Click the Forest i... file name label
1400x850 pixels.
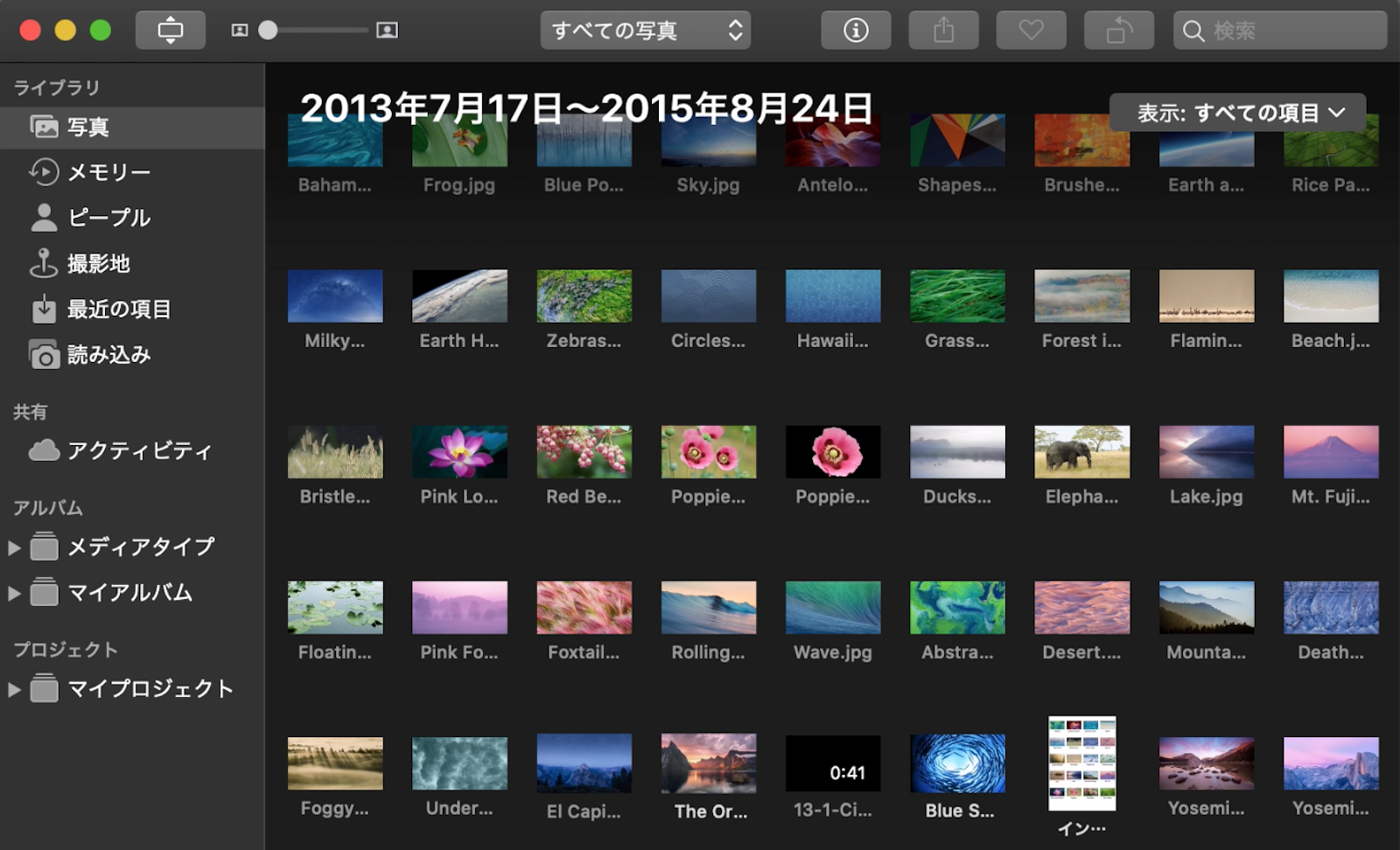(1081, 341)
